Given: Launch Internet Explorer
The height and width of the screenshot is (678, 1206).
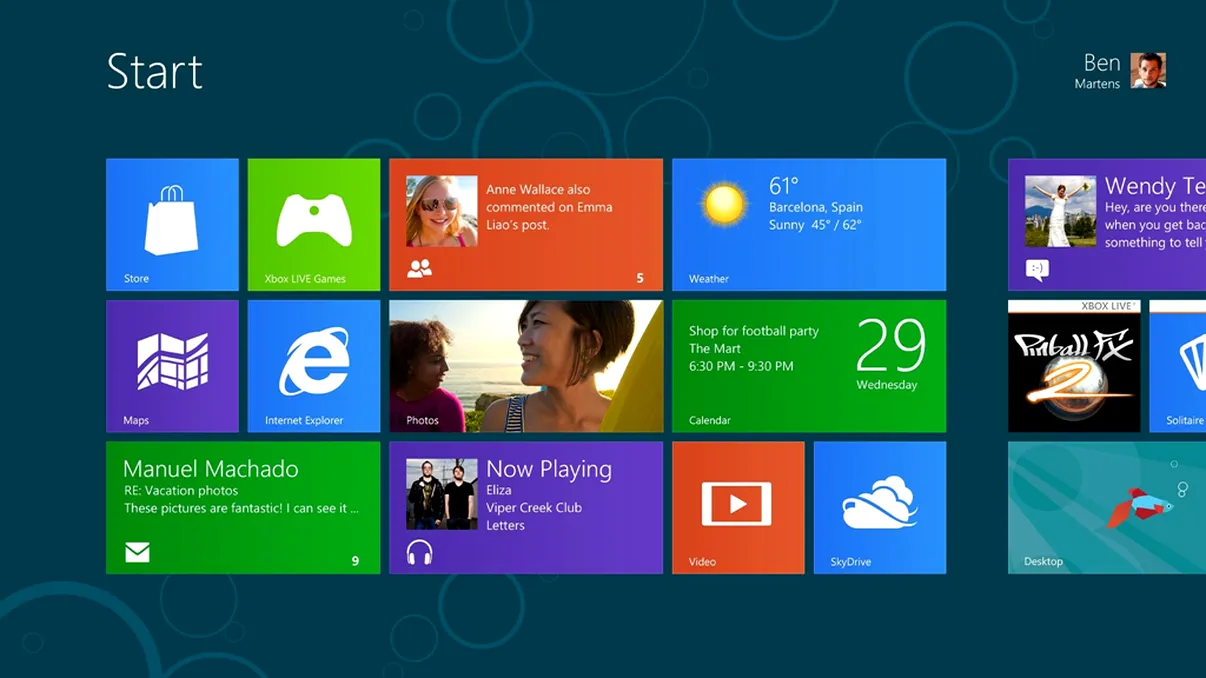Looking at the screenshot, I should pos(313,366).
